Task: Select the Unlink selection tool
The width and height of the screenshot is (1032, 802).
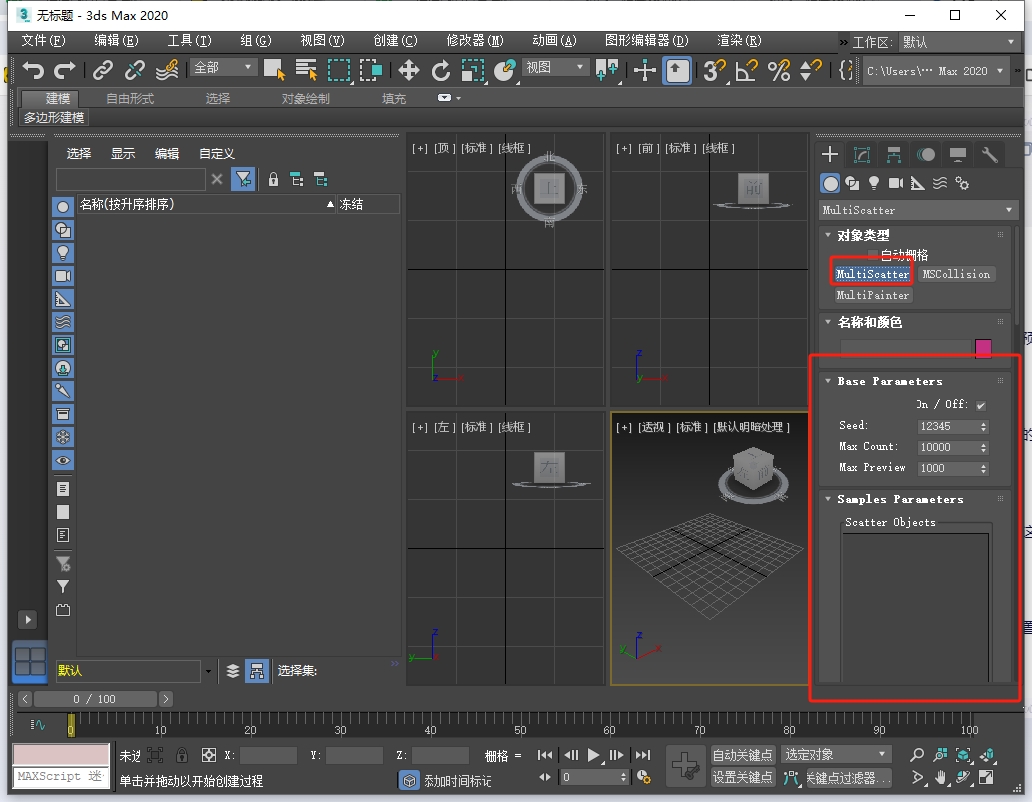Action: (135, 69)
